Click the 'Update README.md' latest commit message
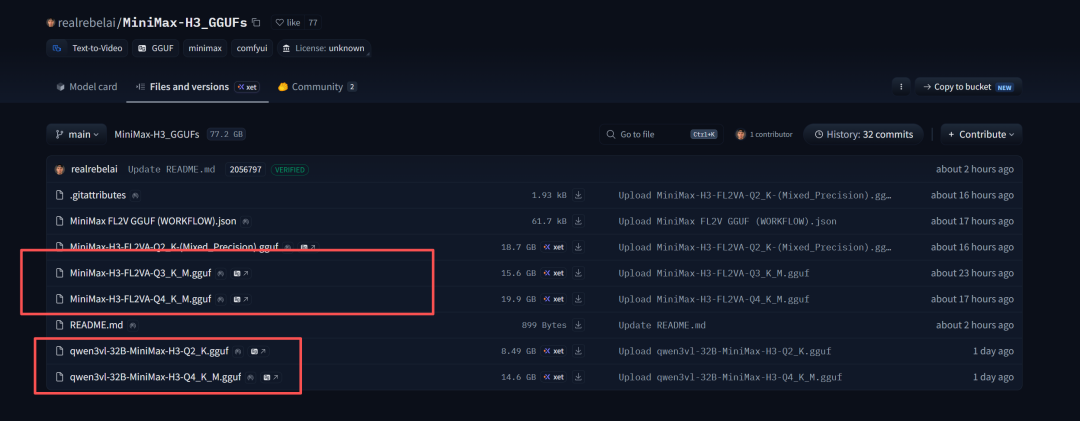Image resolution: width=1080 pixels, height=421 pixels. [172, 169]
